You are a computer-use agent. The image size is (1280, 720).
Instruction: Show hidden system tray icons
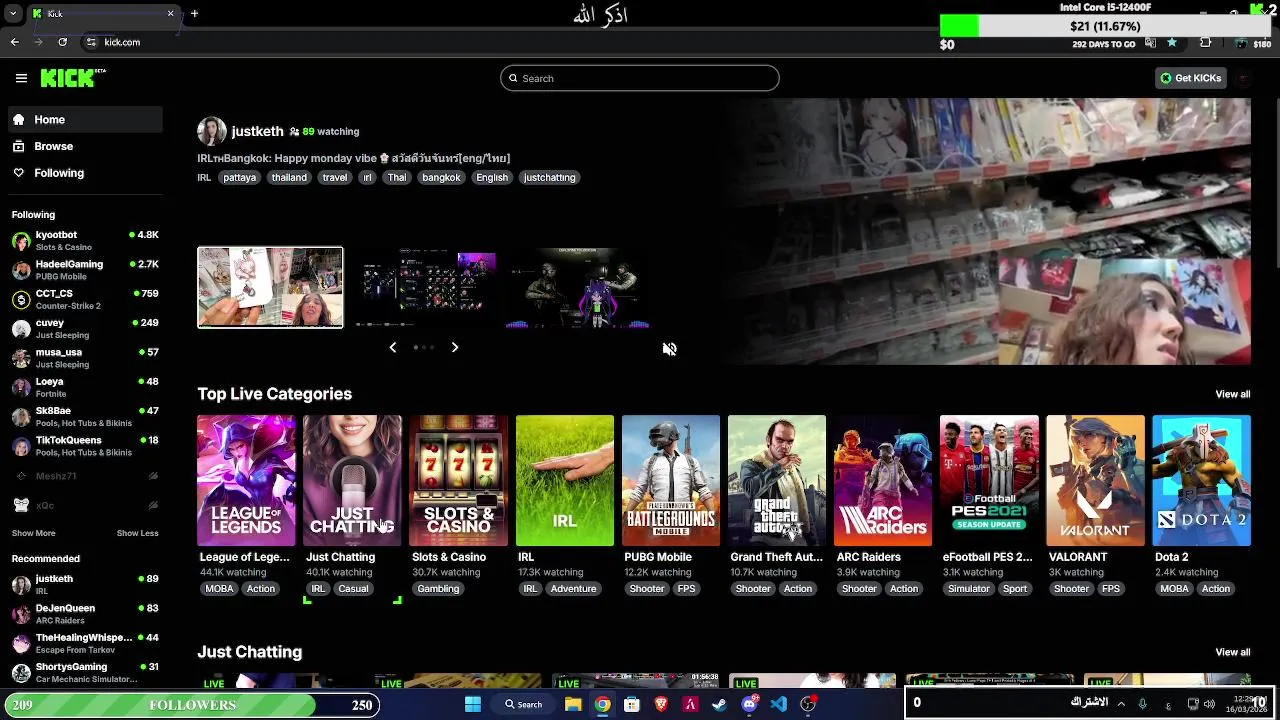click(x=1121, y=704)
